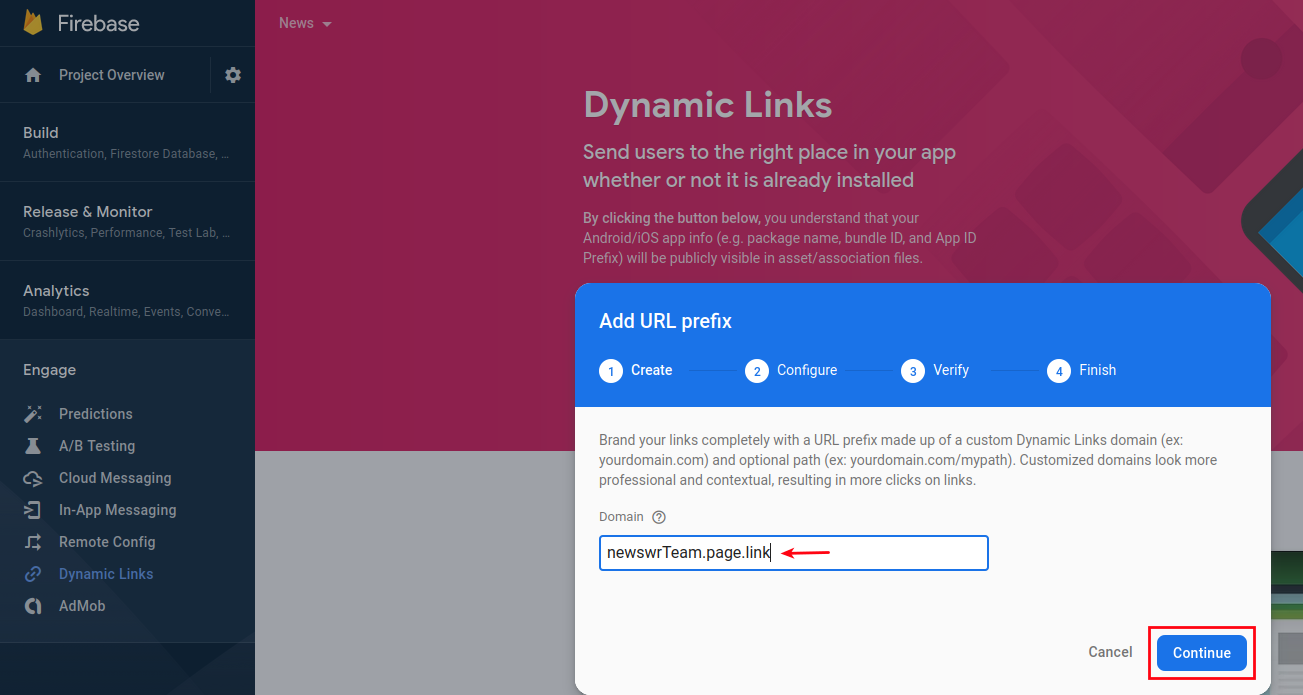Click the Project Overview home icon
The height and width of the screenshot is (695, 1303).
click(33, 75)
